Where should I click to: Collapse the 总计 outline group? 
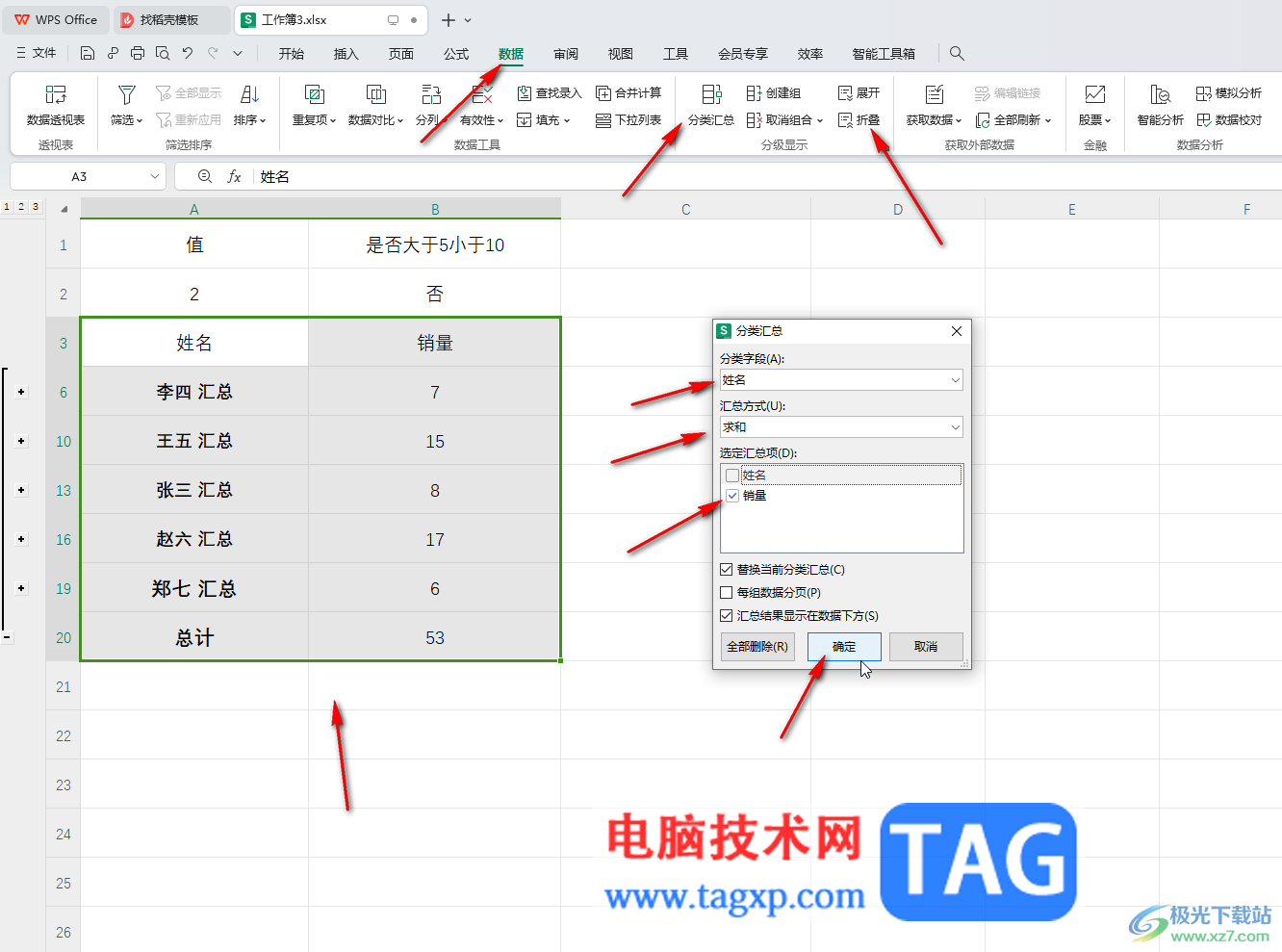click(7, 637)
